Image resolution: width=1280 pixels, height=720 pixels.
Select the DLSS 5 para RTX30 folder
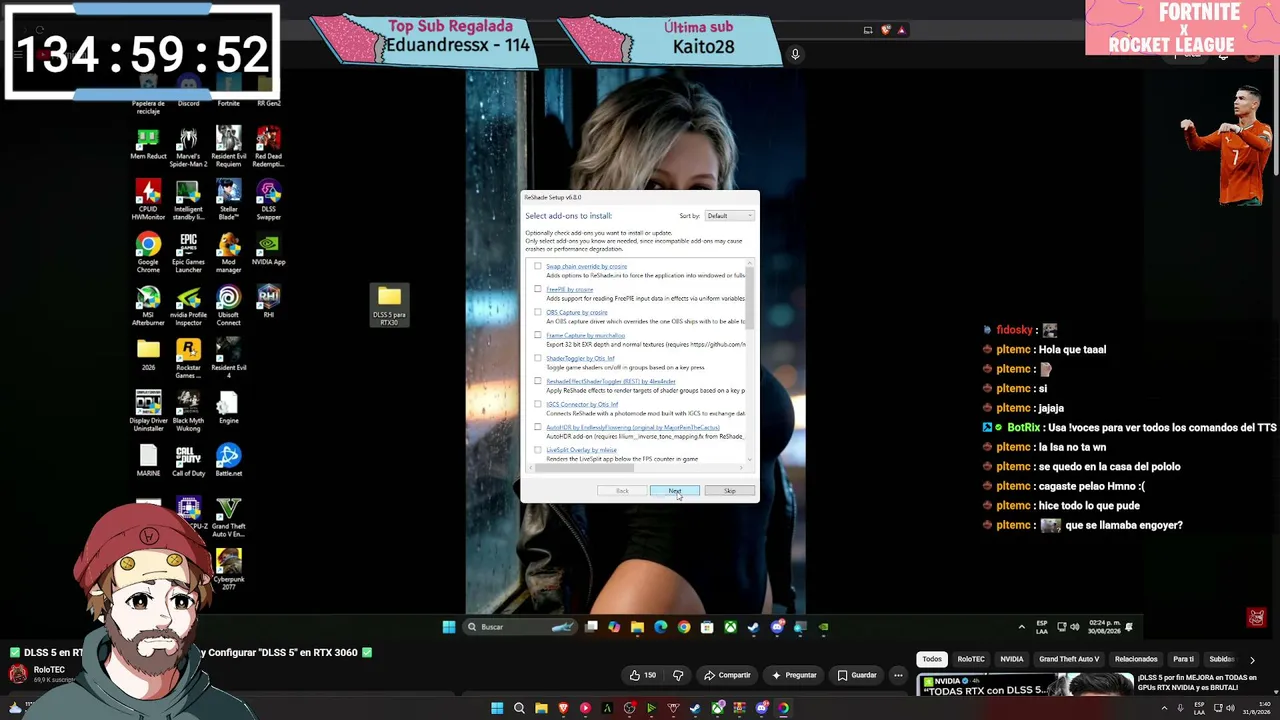pos(389,305)
